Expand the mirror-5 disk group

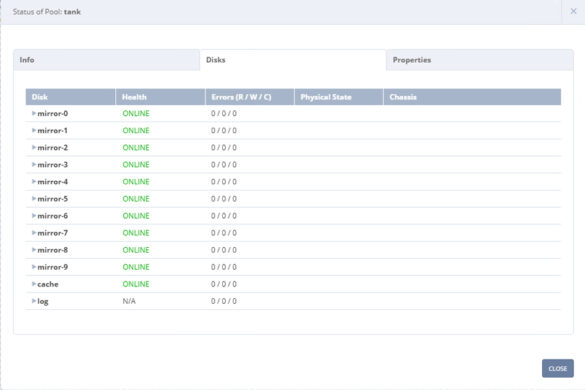pos(34,199)
